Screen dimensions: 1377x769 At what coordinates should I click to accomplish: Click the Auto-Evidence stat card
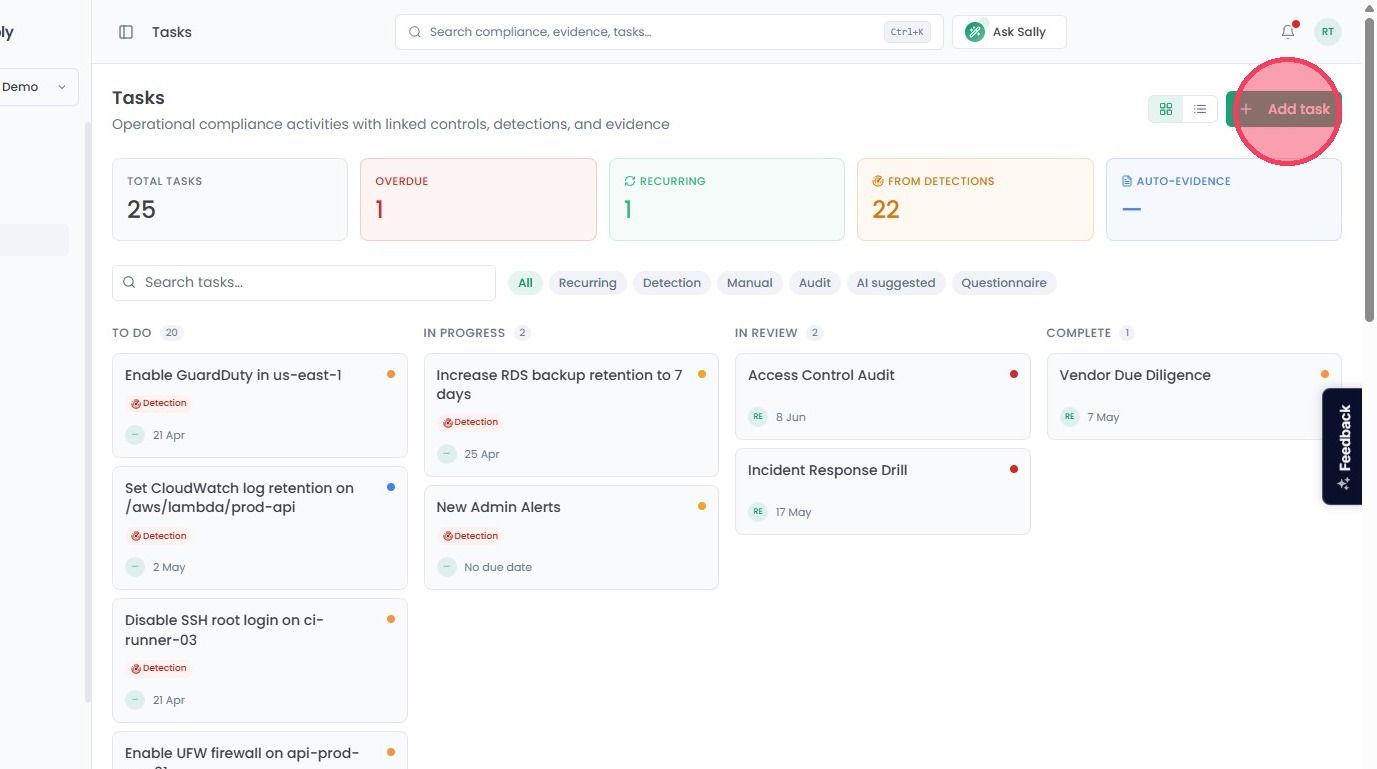pos(1224,199)
